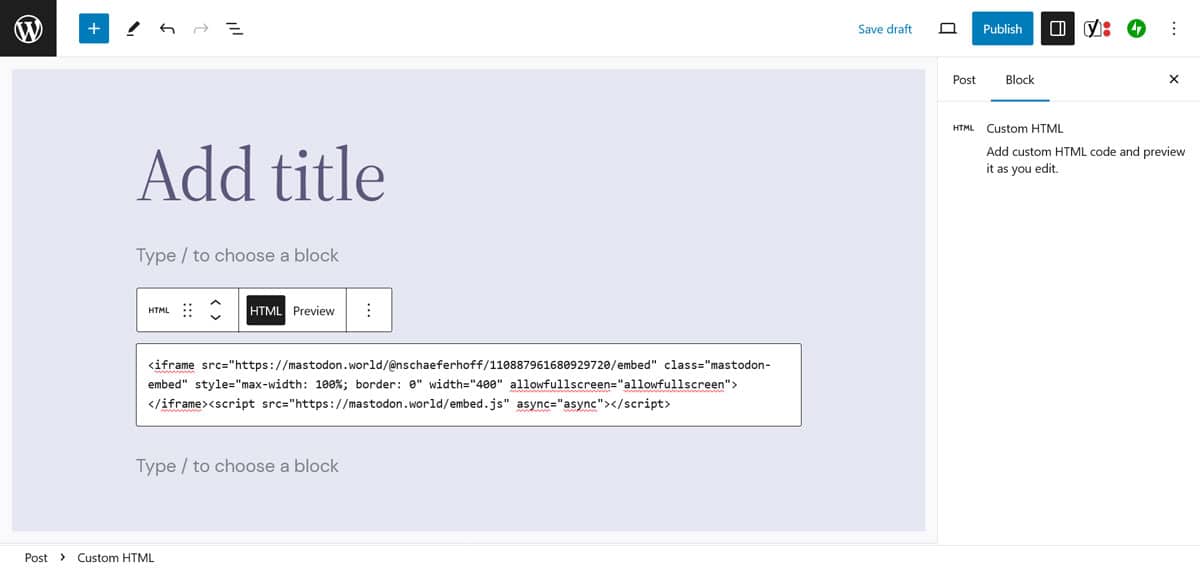This screenshot has width=1200, height=568.
Task: Click the Publish button
Action: pyautogui.click(x=1002, y=29)
